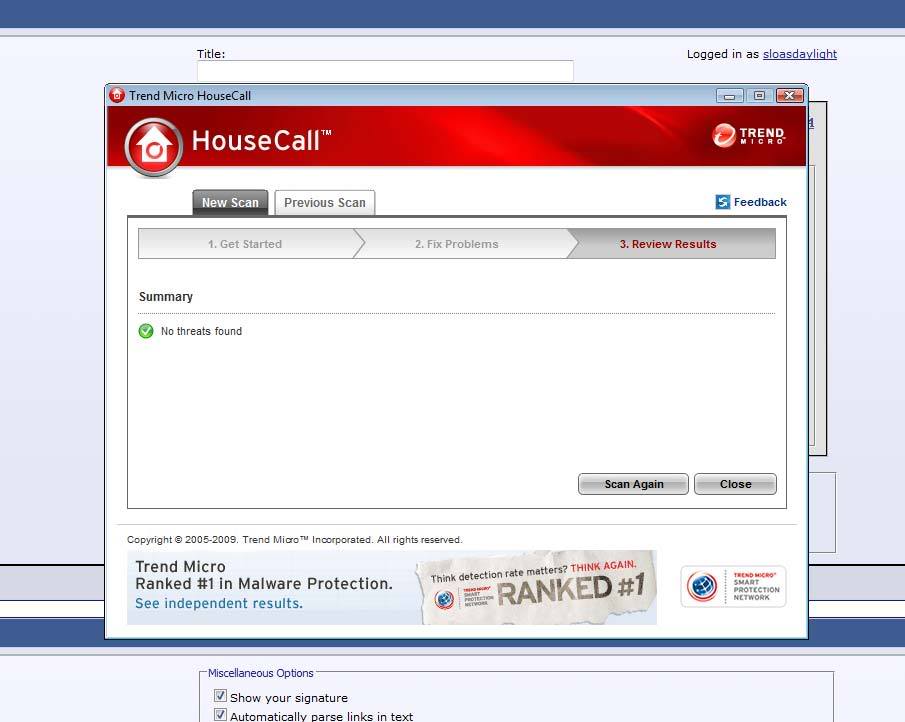Click the Trend Micro logo in header

(749, 136)
